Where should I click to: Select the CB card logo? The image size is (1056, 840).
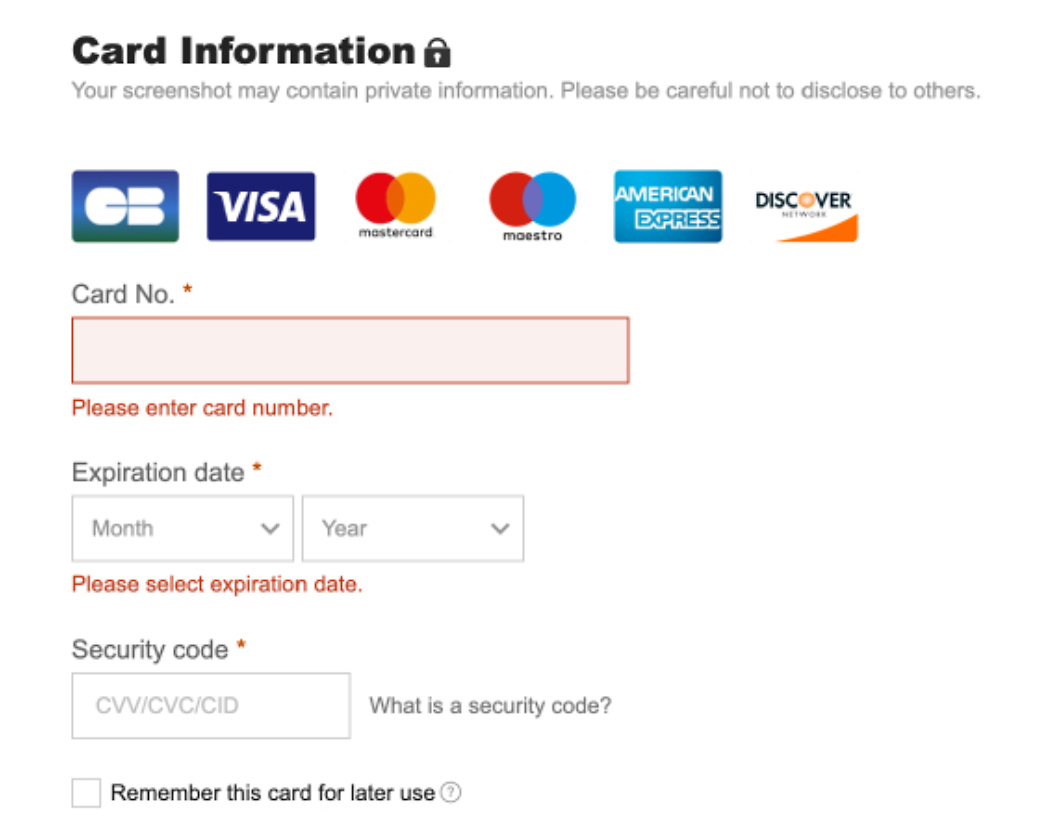(125, 206)
